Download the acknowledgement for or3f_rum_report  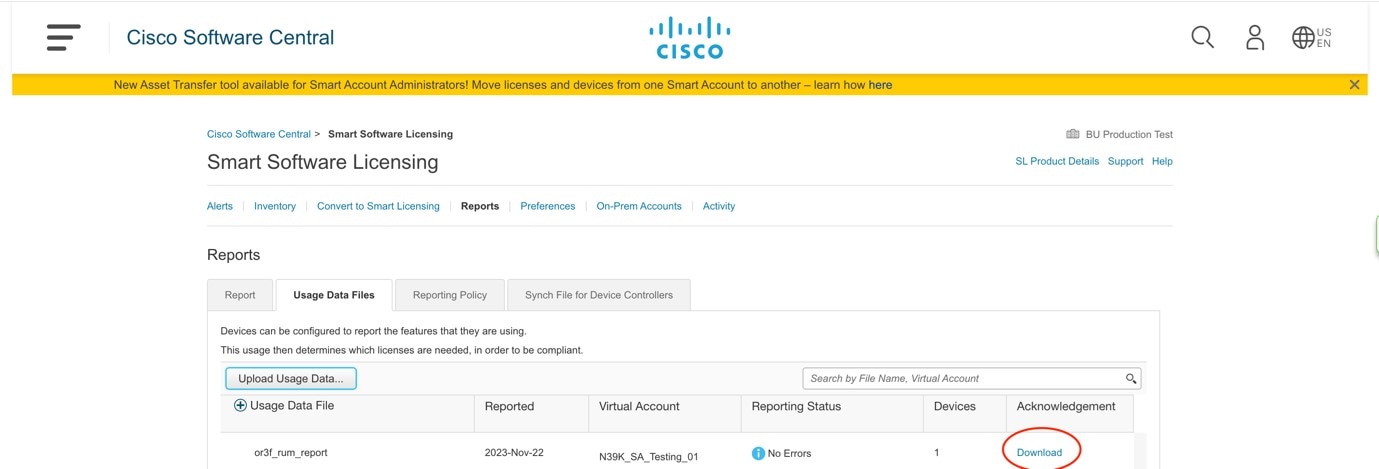[1039, 452]
